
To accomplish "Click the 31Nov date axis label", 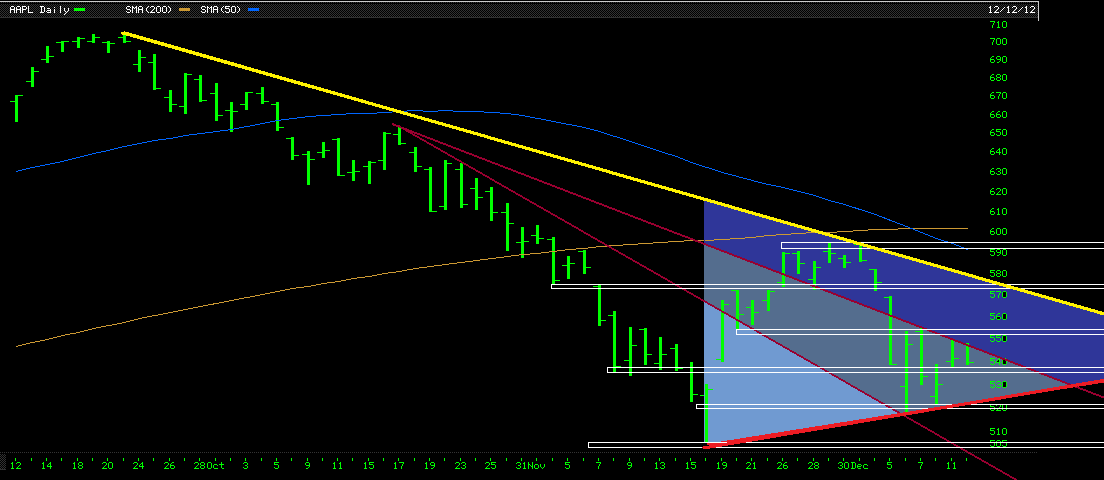I will (531, 465).
